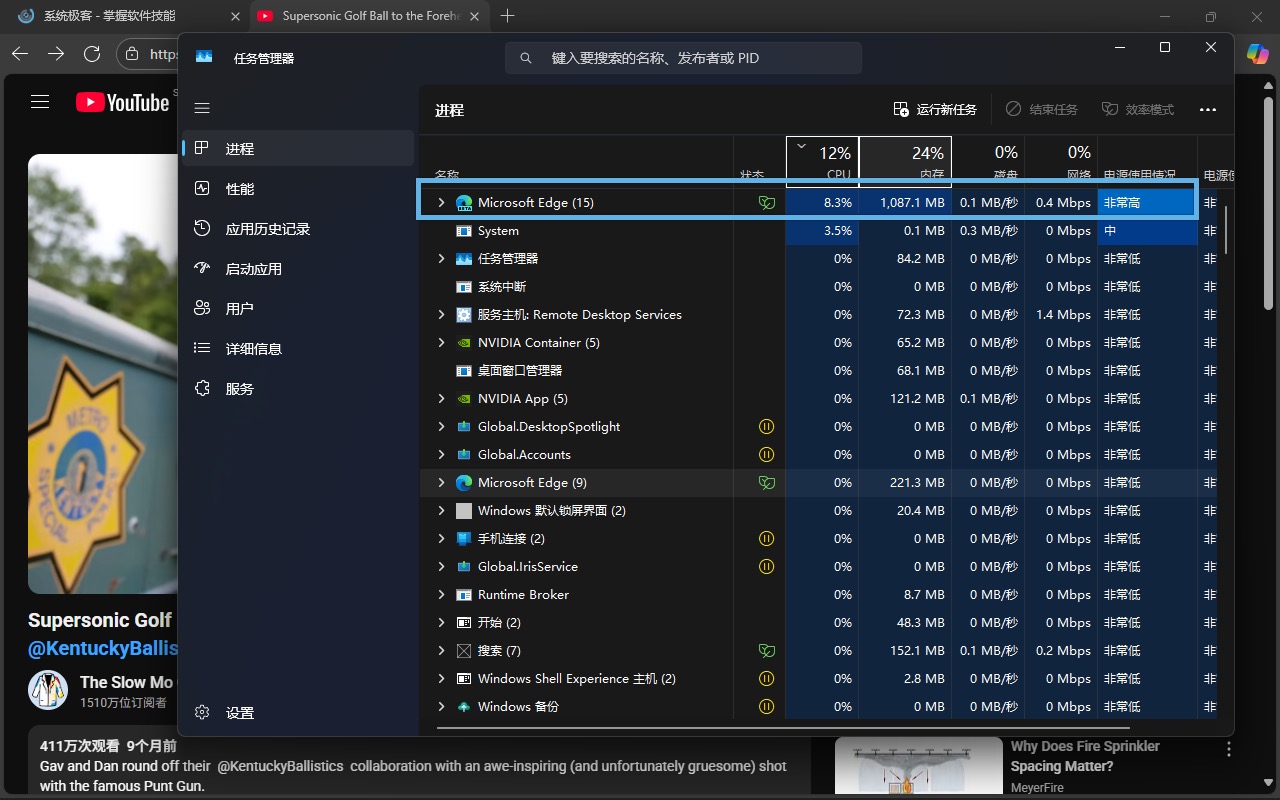This screenshot has height=800, width=1280.
Task: Open a new Edge browser tab
Action: [x=508, y=16]
